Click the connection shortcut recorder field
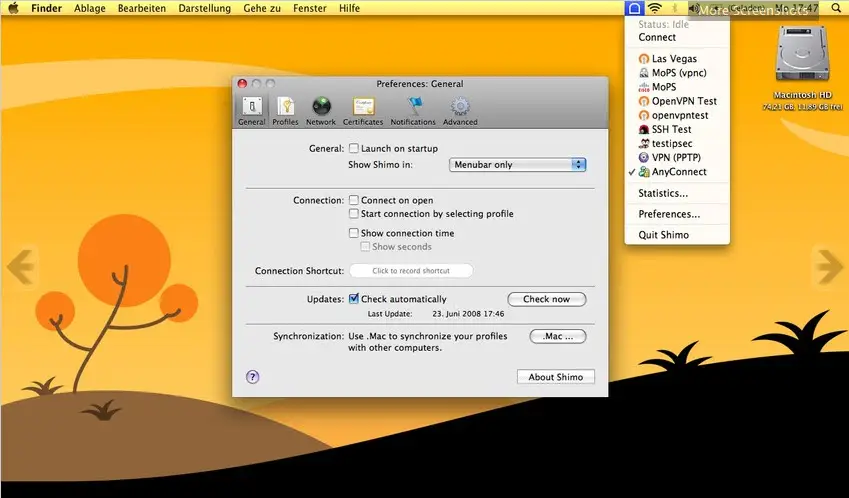This screenshot has width=849, height=498. click(x=411, y=270)
